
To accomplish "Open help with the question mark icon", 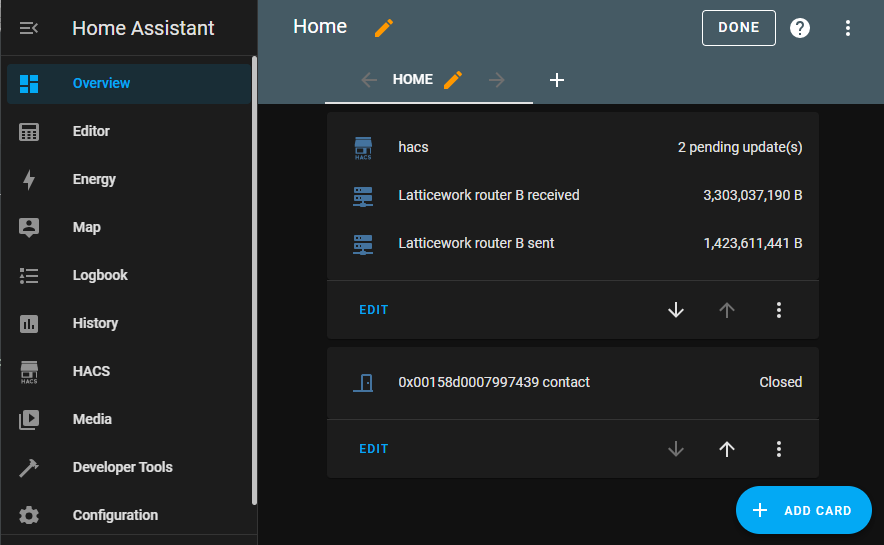I will click(x=799, y=28).
